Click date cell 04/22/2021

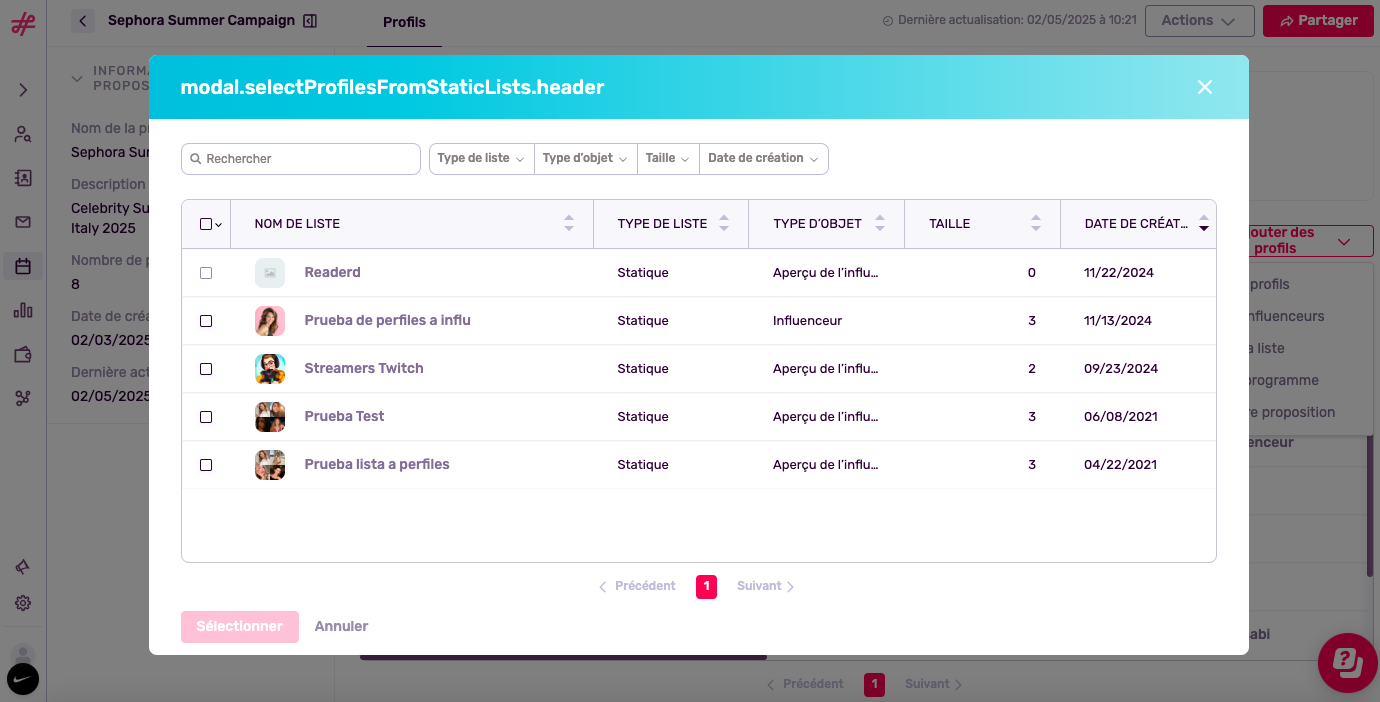(1120, 465)
